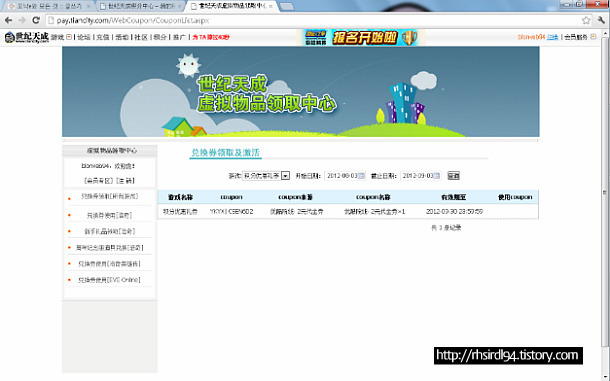Open 会员服务 at top right
610x381 pixels.
[576, 37]
